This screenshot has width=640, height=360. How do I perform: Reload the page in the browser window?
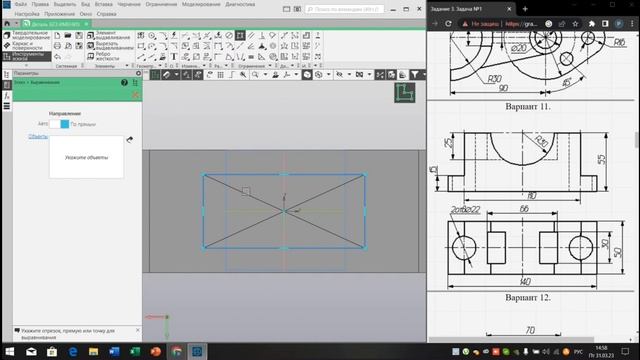click(448, 24)
